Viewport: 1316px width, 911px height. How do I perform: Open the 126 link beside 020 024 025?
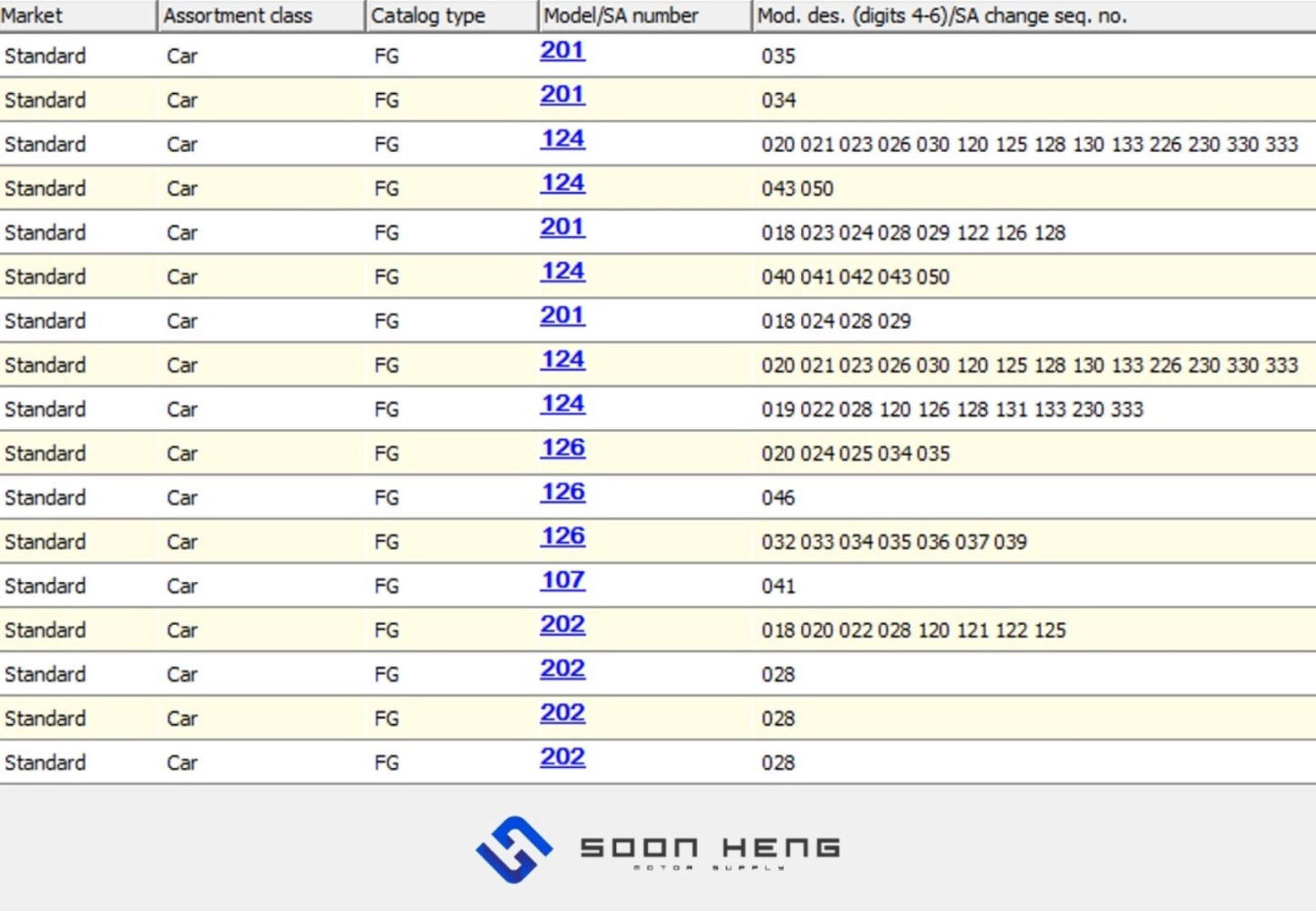point(562,448)
